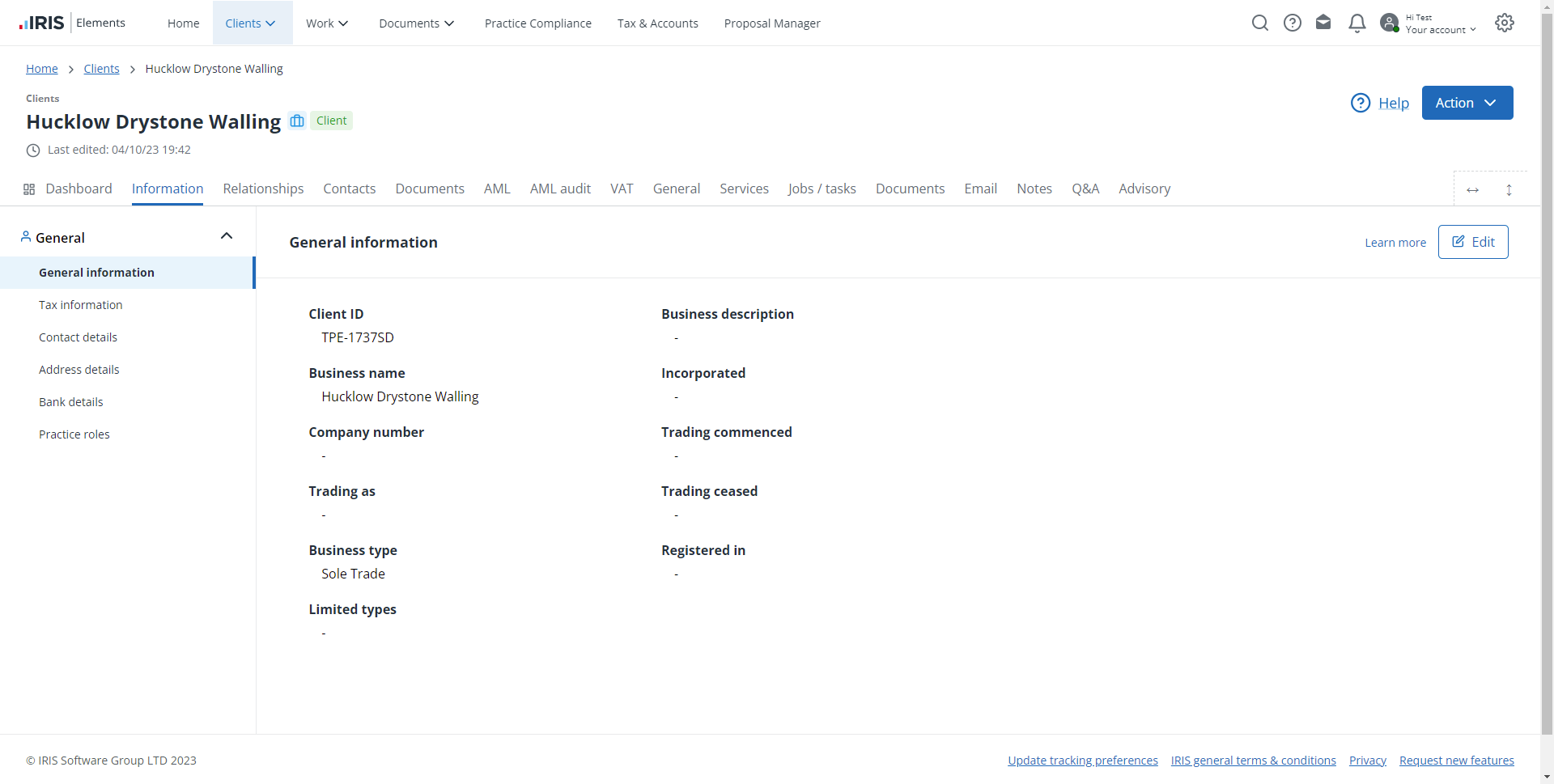Image resolution: width=1554 pixels, height=784 pixels.
Task: Open the mail inbox icon
Action: tap(1323, 23)
